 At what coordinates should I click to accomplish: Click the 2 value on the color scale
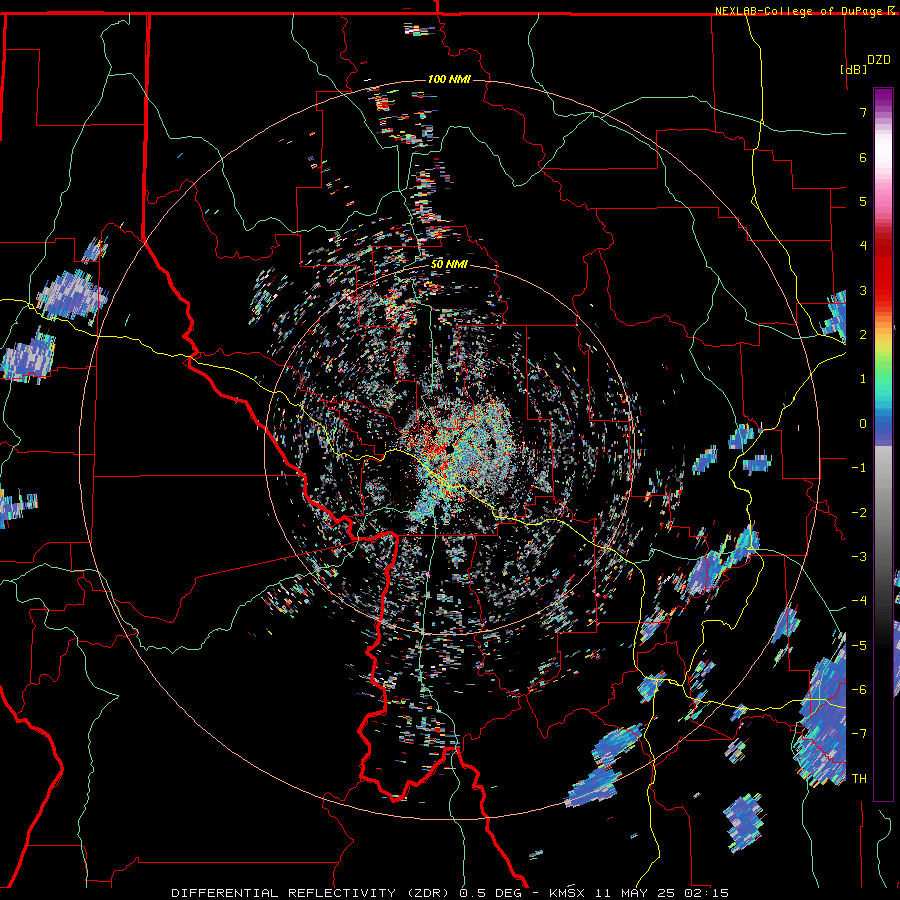coord(863,335)
